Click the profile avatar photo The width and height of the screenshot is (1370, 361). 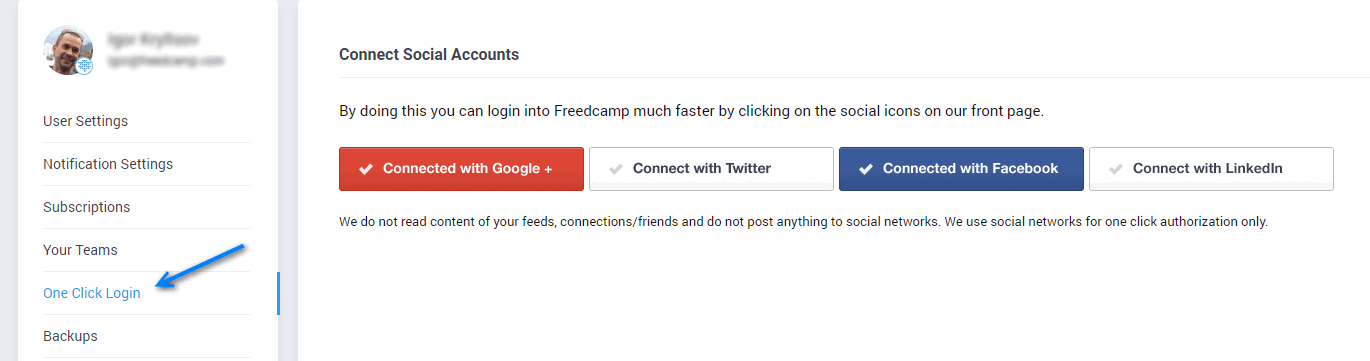68,50
